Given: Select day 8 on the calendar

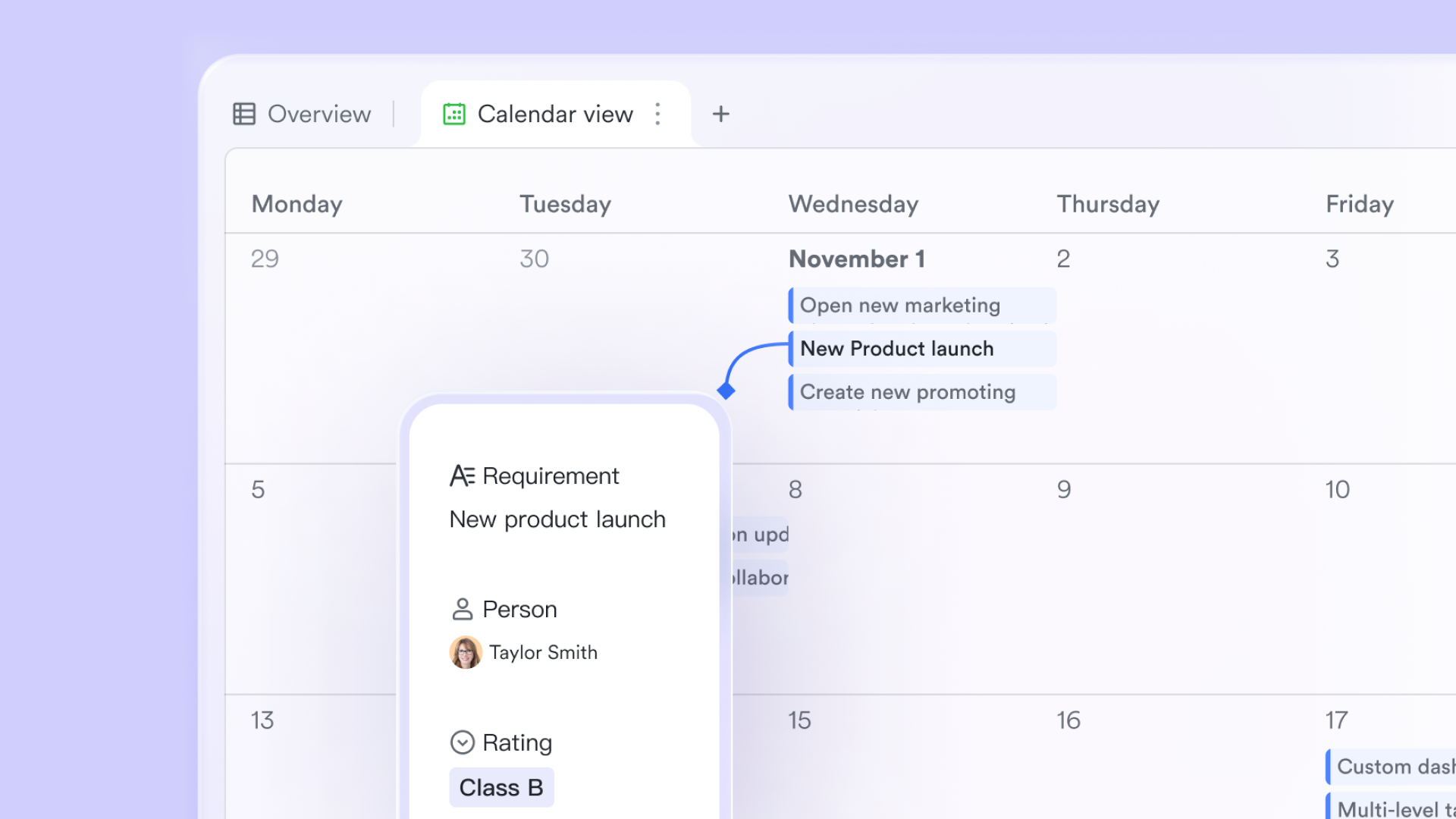Looking at the screenshot, I should point(795,490).
